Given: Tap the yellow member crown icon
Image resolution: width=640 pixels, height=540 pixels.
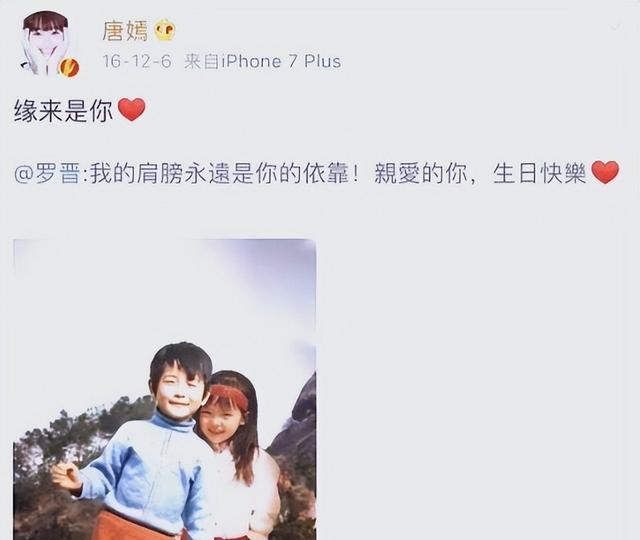Looking at the screenshot, I should [x=164, y=31].
